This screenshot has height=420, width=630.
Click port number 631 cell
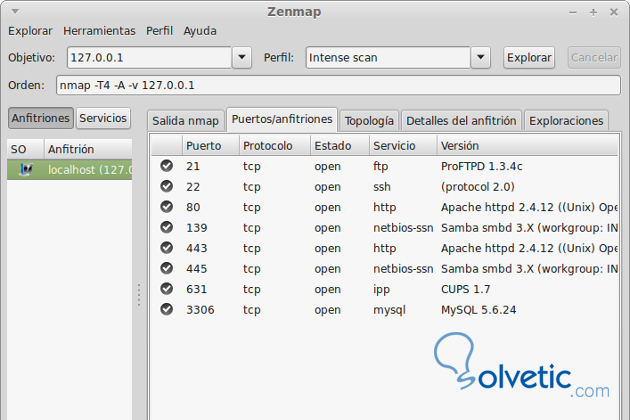[x=196, y=289]
